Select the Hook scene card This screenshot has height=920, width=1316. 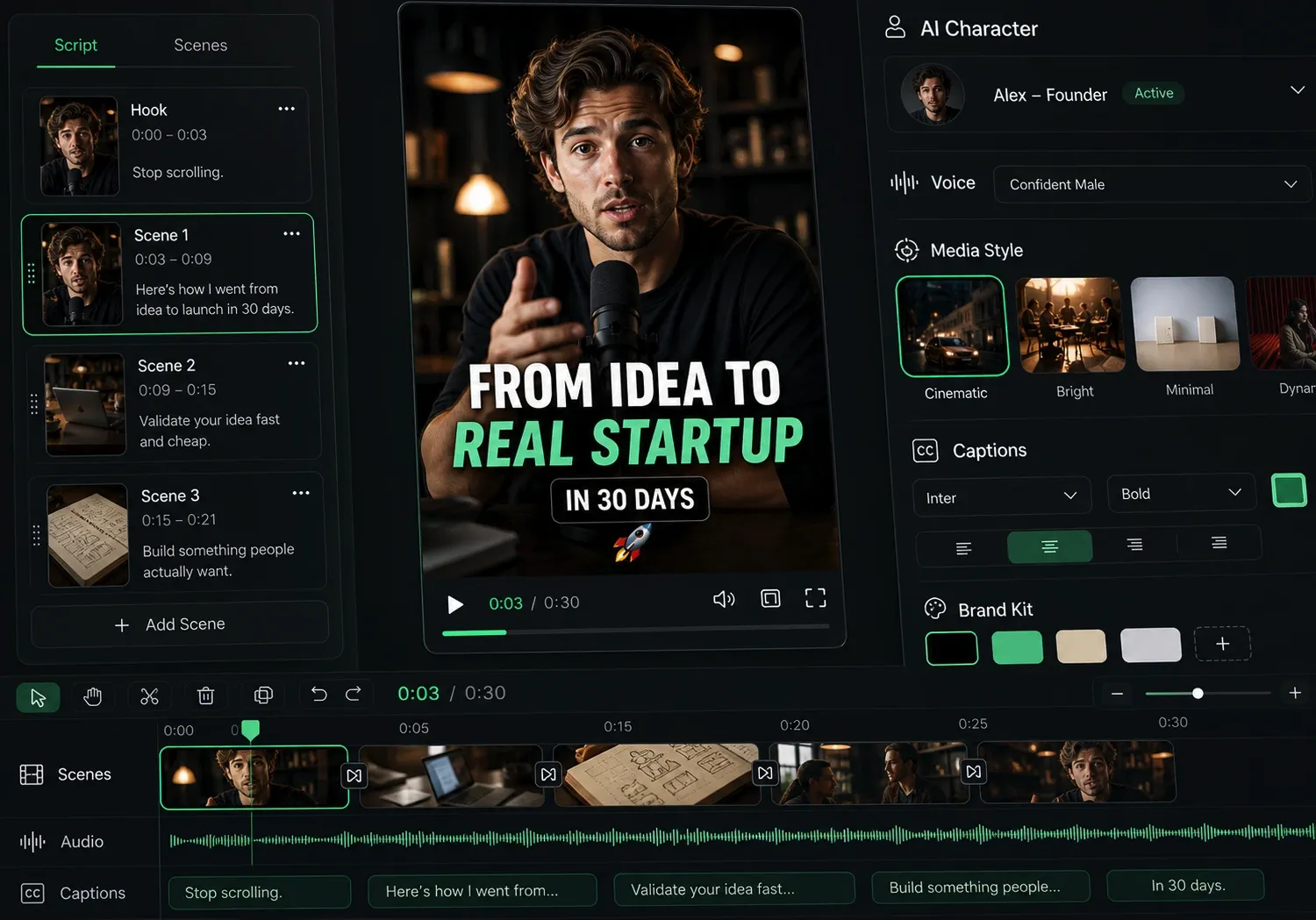[x=167, y=145]
